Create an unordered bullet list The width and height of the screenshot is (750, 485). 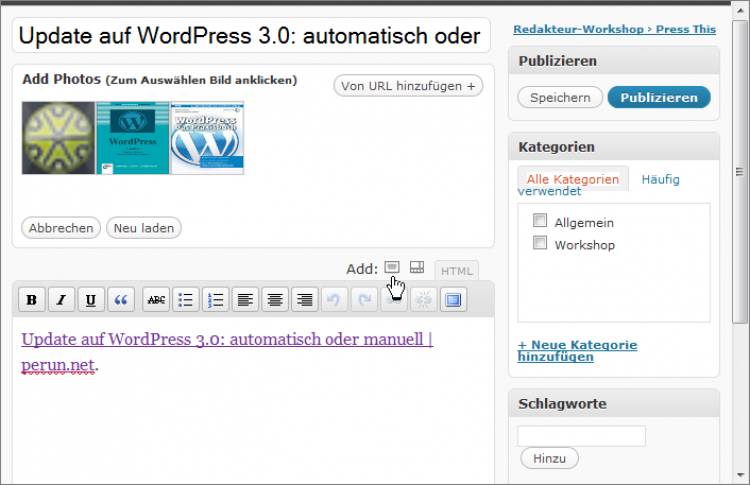(186, 299)
